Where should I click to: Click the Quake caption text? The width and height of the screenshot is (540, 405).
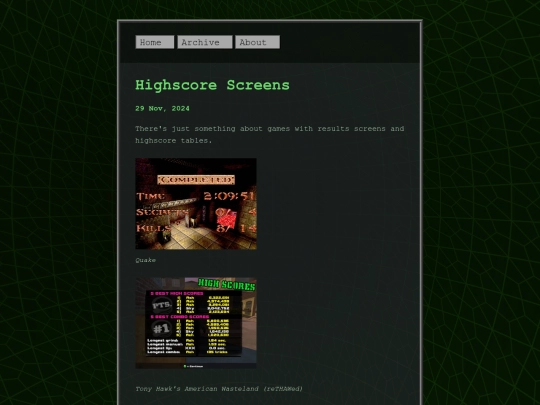pyautogui.click(x=145, y=260)
